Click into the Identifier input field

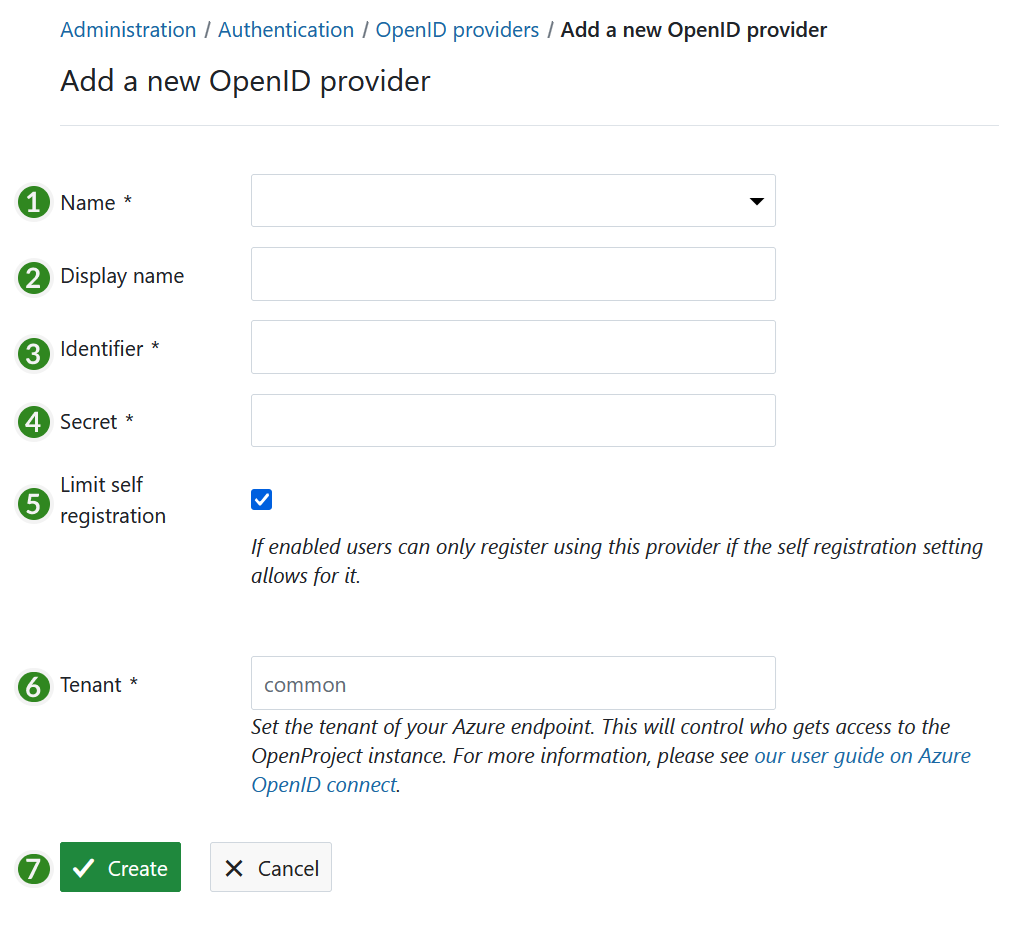coord(513,347)
